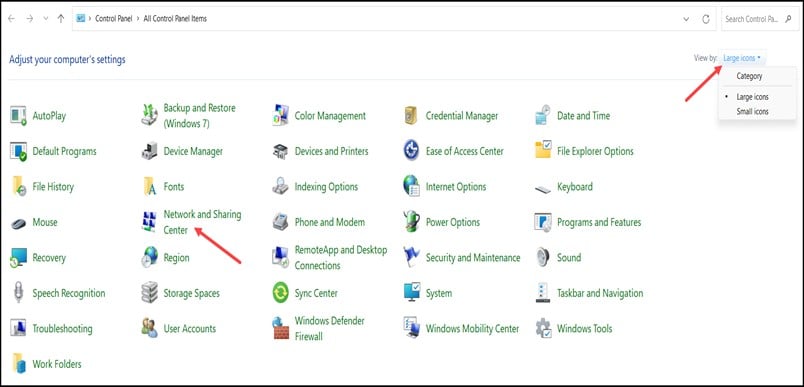Open the Troubleshooting link

63,329
